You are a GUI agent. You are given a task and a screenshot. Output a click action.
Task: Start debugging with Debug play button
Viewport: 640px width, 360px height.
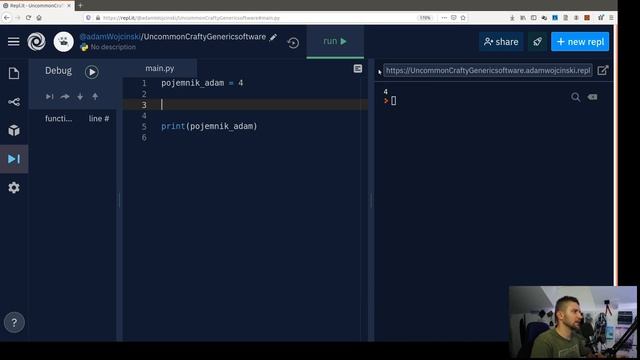coord(91,72)
